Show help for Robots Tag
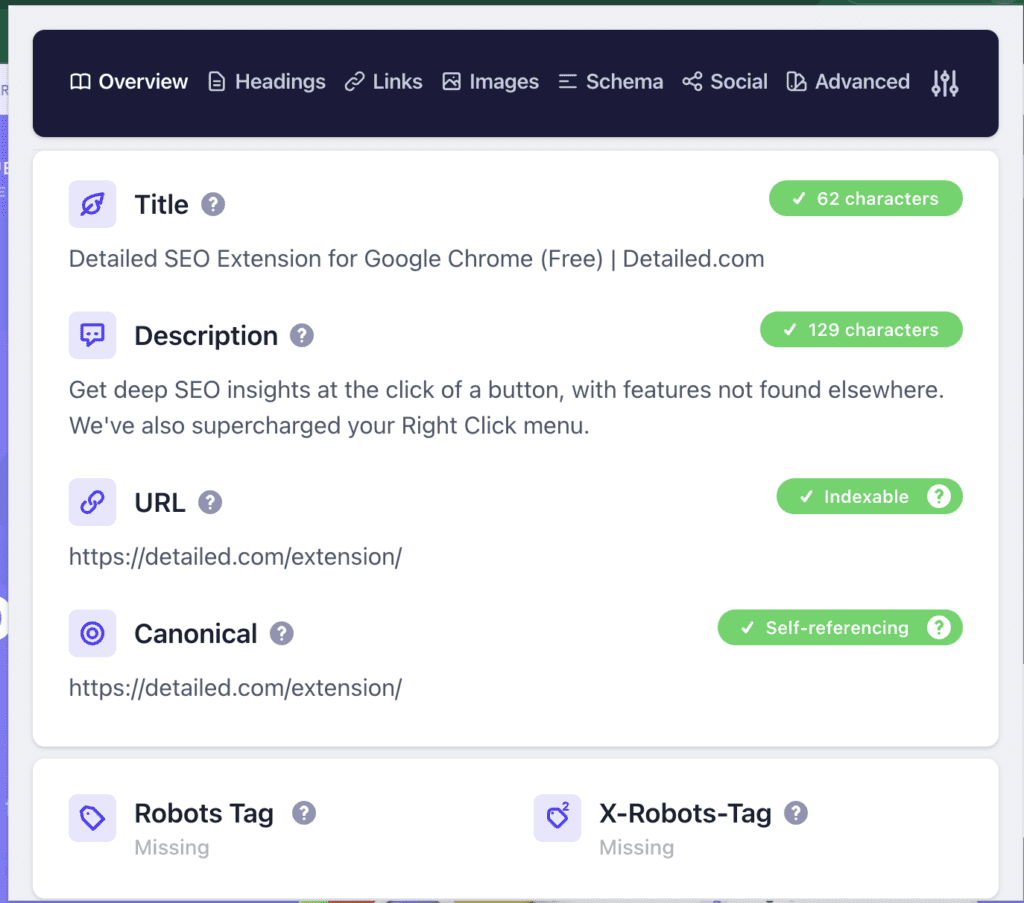1024x903 pixels. click(x=304, y=813)
